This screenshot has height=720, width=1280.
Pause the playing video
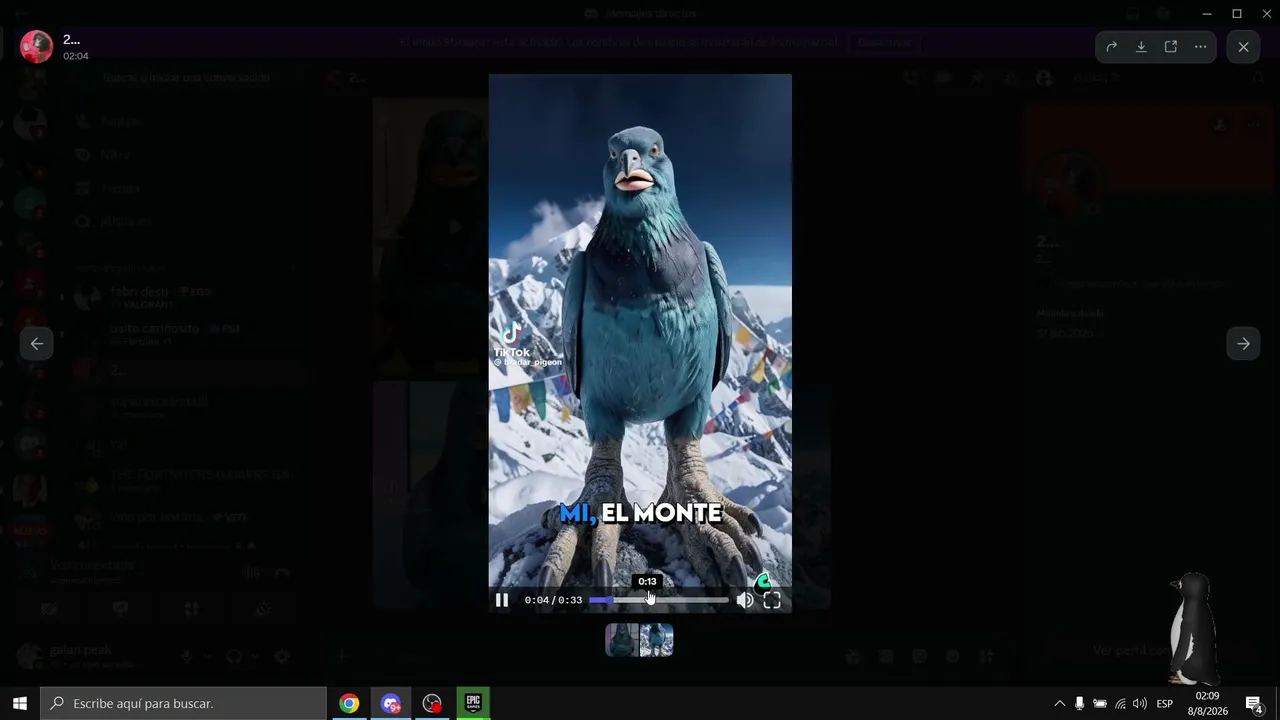click(502, 600)
